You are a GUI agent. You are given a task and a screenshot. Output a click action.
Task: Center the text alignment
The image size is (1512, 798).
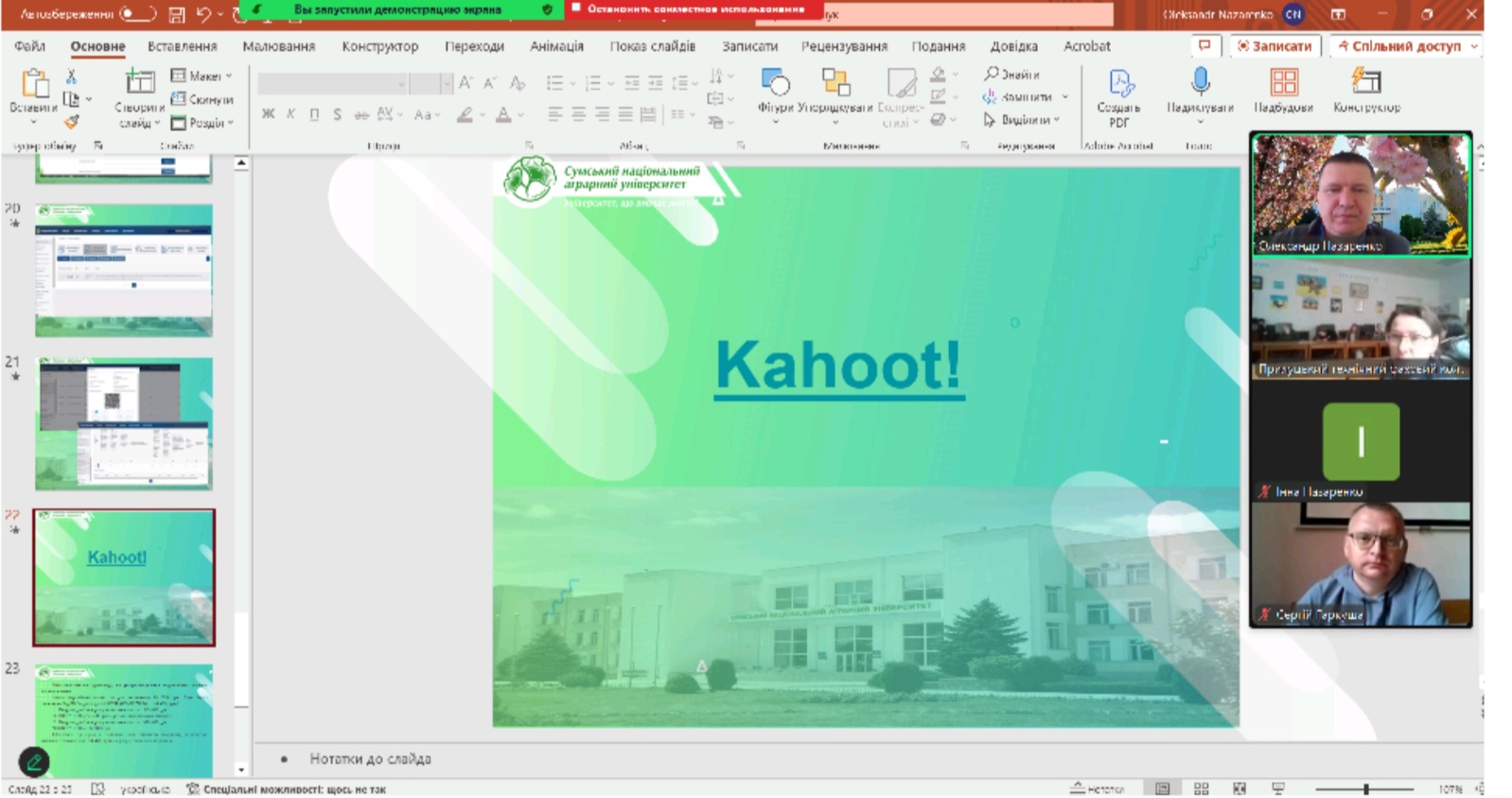click(578, 115)
